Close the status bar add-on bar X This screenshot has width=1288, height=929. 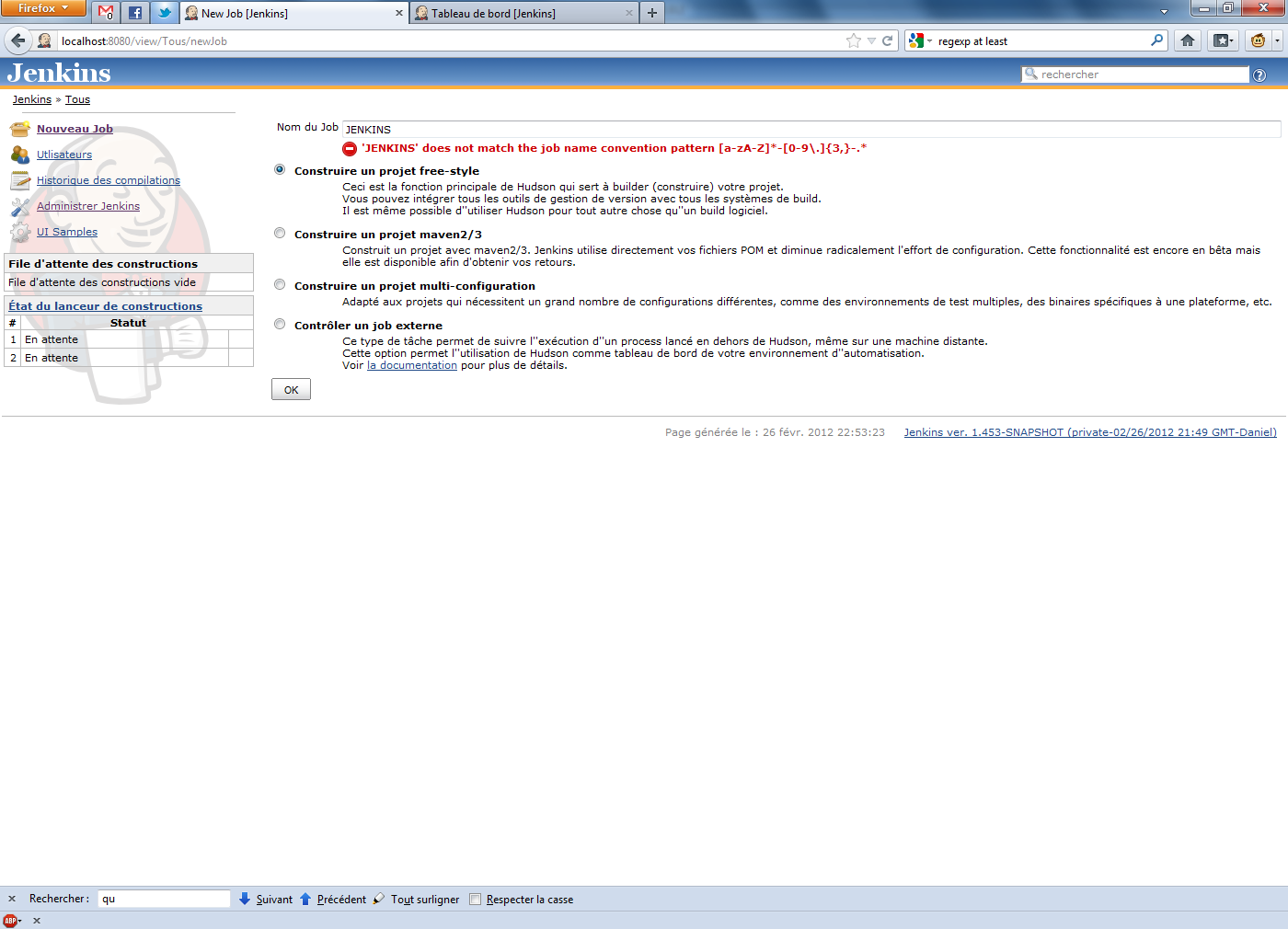37,921
